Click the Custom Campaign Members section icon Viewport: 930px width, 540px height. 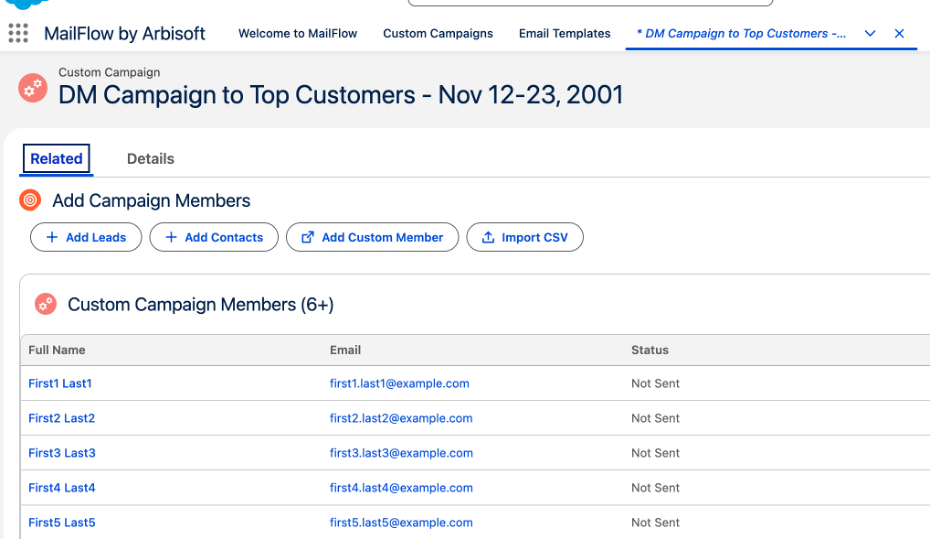tap(46, 304)
